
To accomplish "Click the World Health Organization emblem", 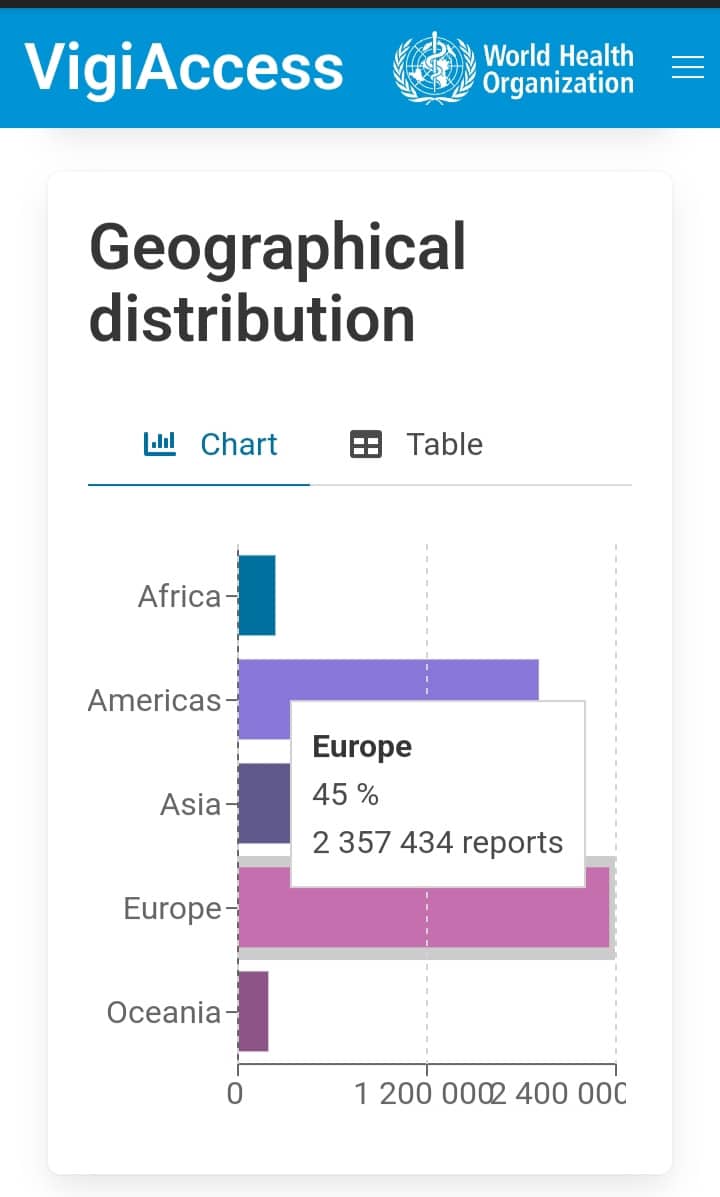I will pyautogui.click(x=433, y=67).
